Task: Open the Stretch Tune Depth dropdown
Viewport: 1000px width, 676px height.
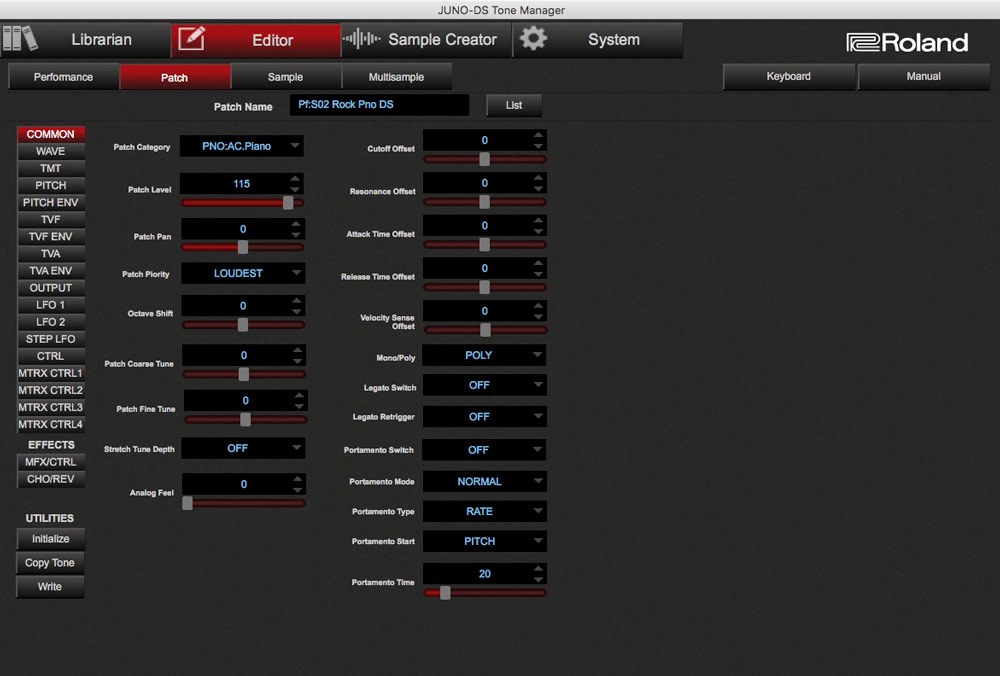Action: tap(243, 448)
